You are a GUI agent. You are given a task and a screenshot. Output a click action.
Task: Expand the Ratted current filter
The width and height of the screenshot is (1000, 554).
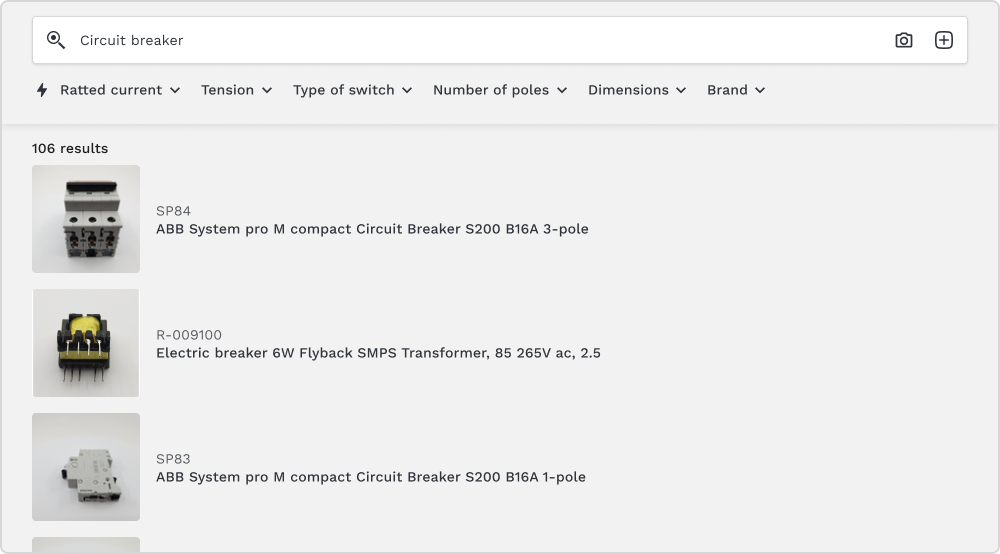pos(120,90)
